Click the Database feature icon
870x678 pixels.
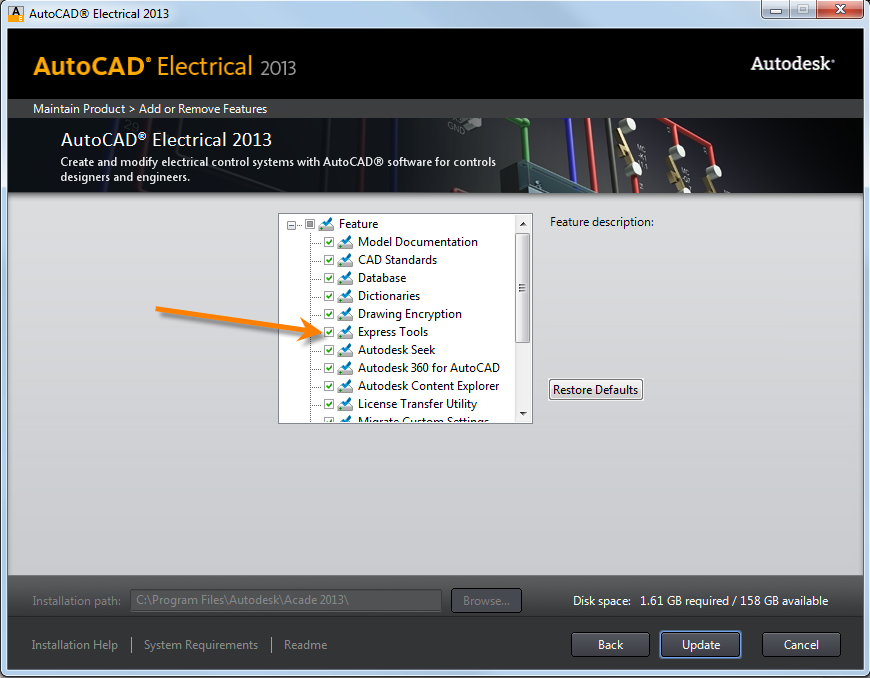(345, 278)
